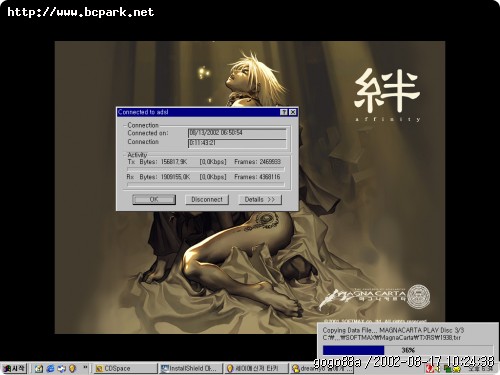Launch Internet Explorer from quick launch
The height and width of the screenshot is (375, 500).
point(50,368)
